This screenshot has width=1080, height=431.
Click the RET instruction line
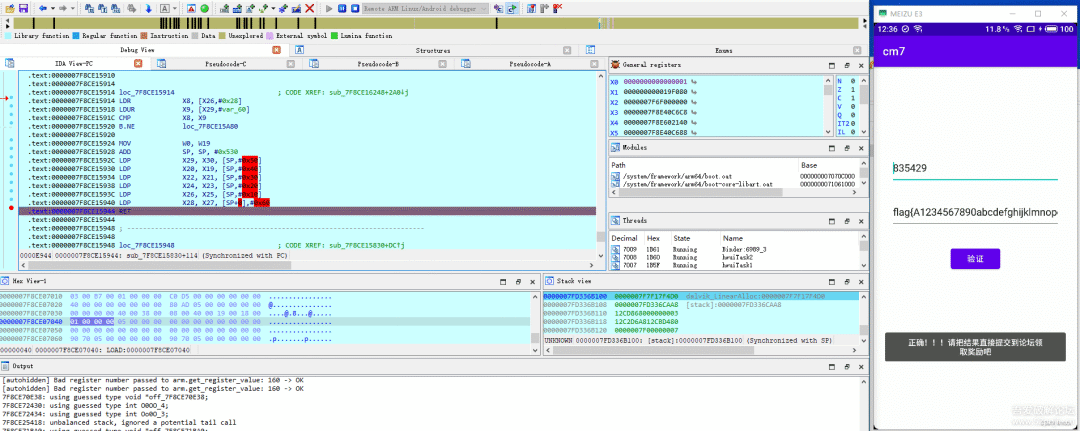coord(307,211)
